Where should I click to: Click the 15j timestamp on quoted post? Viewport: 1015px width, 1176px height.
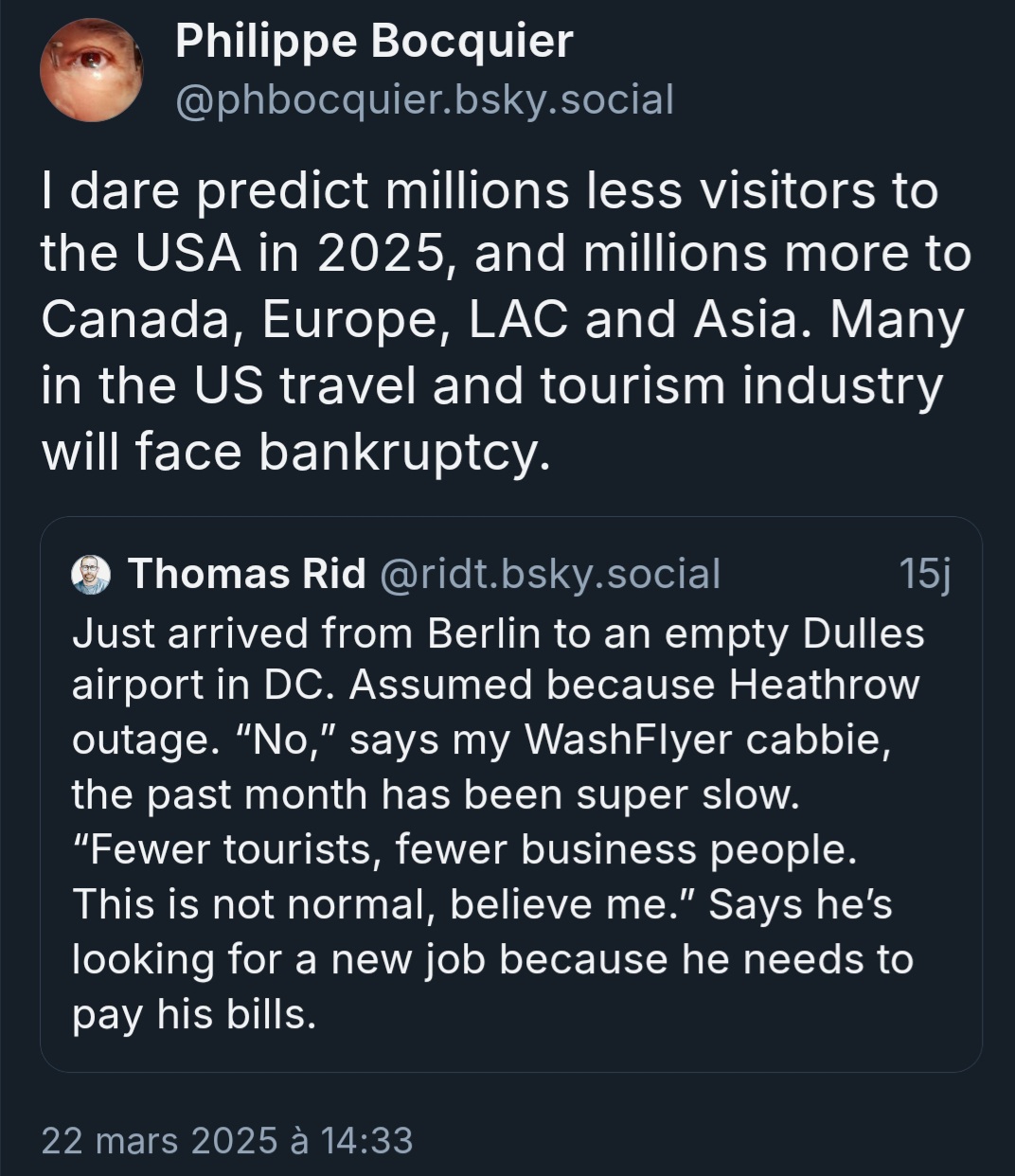923,574
